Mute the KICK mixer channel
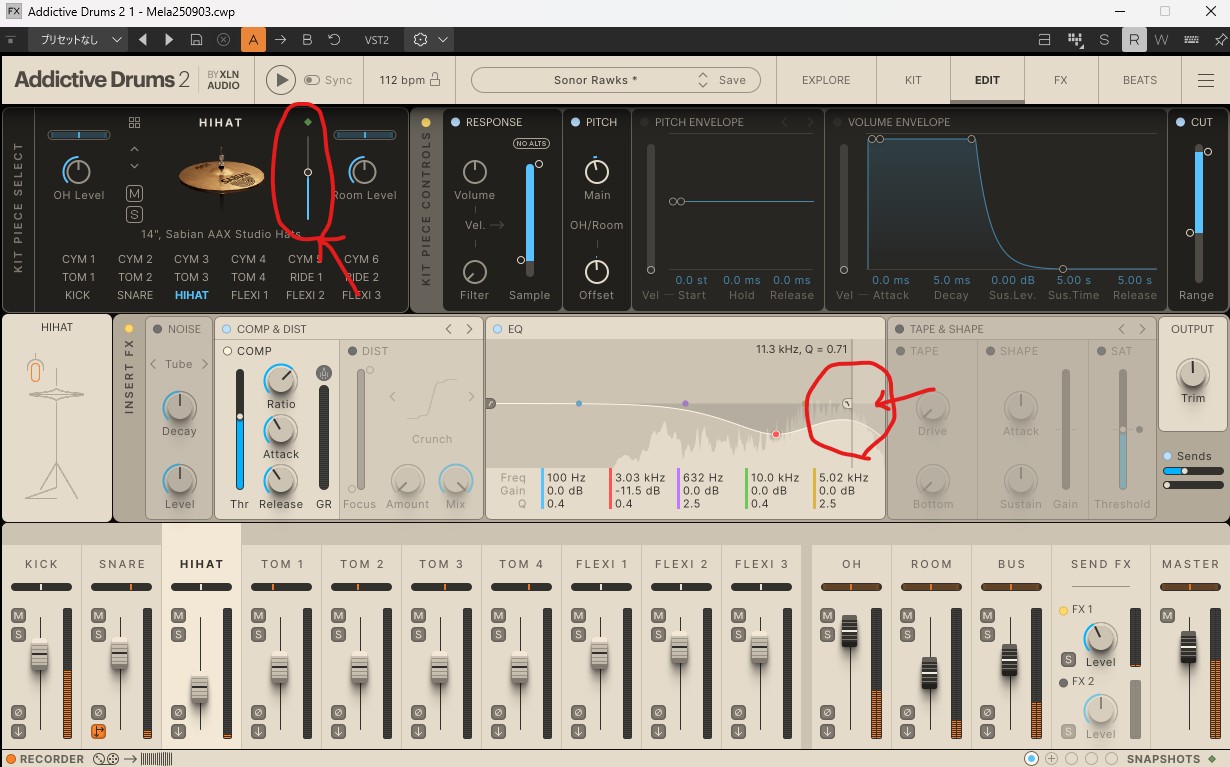Image resolution: width=1230 pixels, height=767 pixels. coord(18,615)
